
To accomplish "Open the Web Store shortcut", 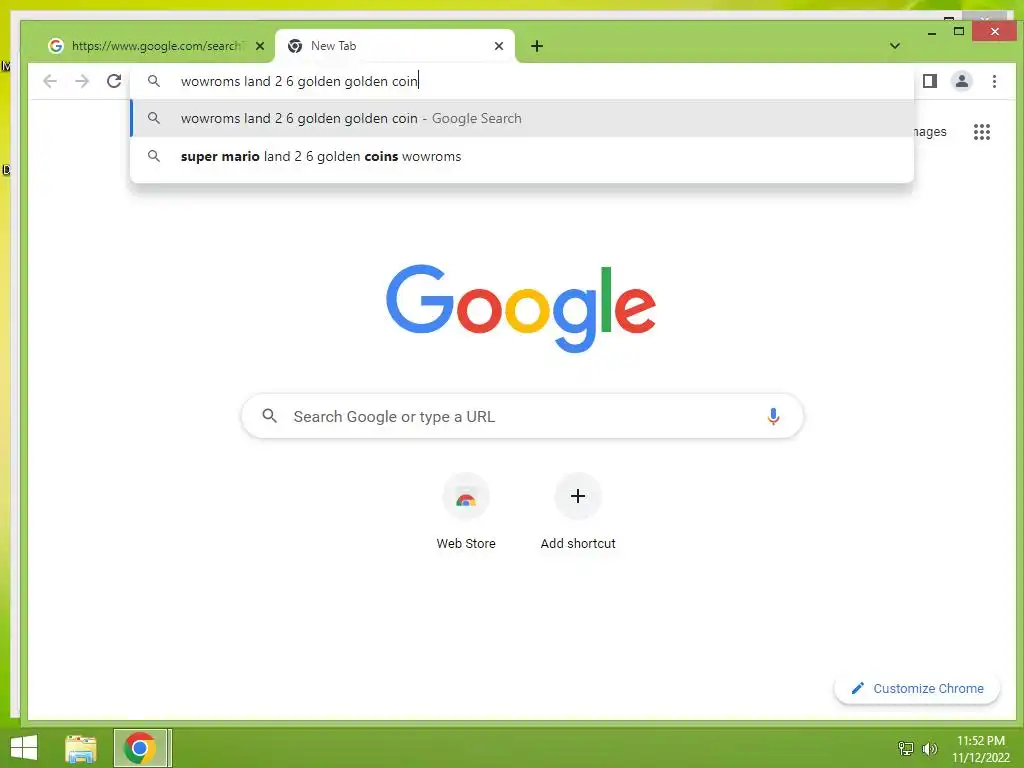I will tap(466, 513).
